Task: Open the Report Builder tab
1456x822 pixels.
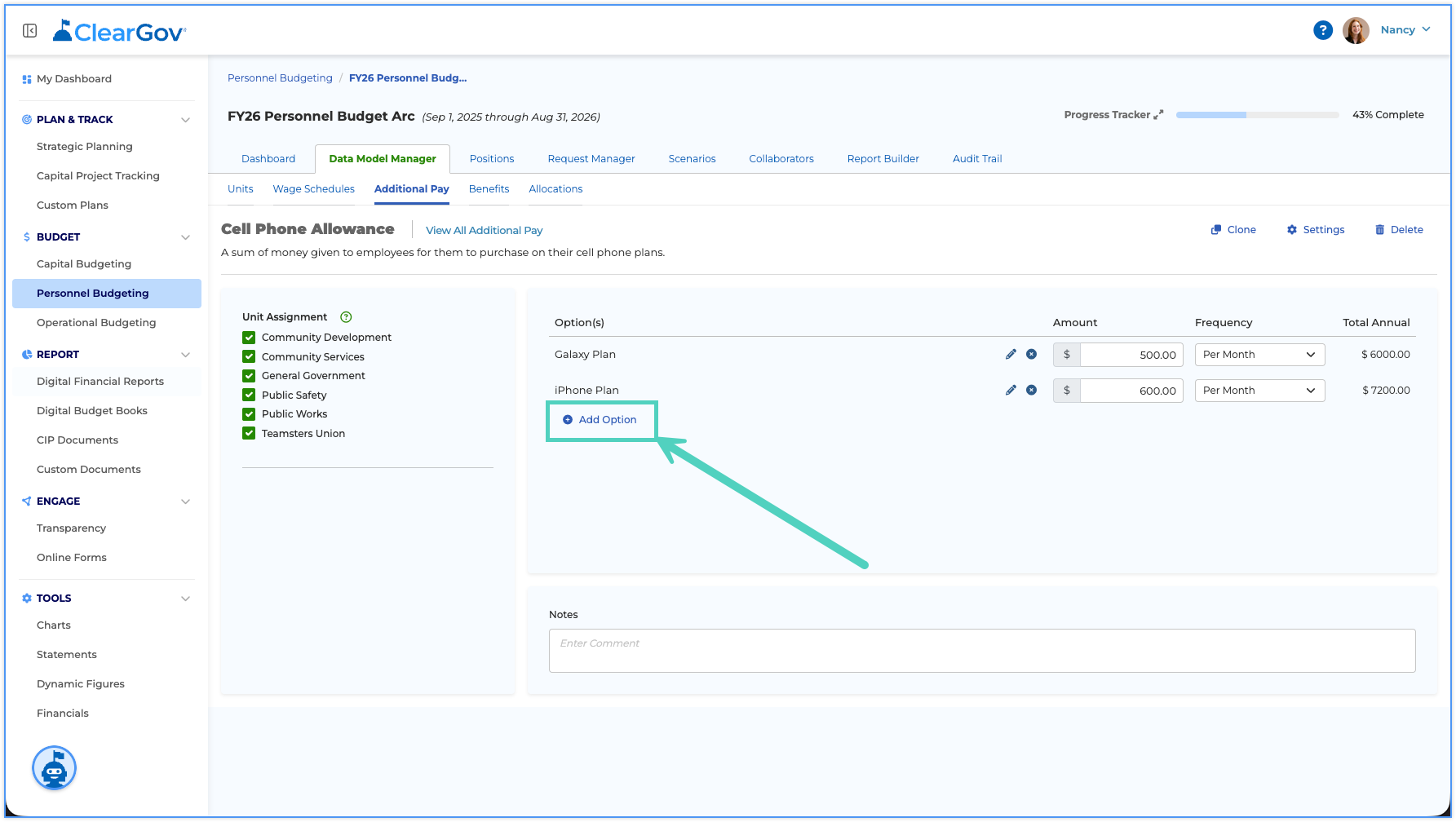Action: (x=883, y=159)
